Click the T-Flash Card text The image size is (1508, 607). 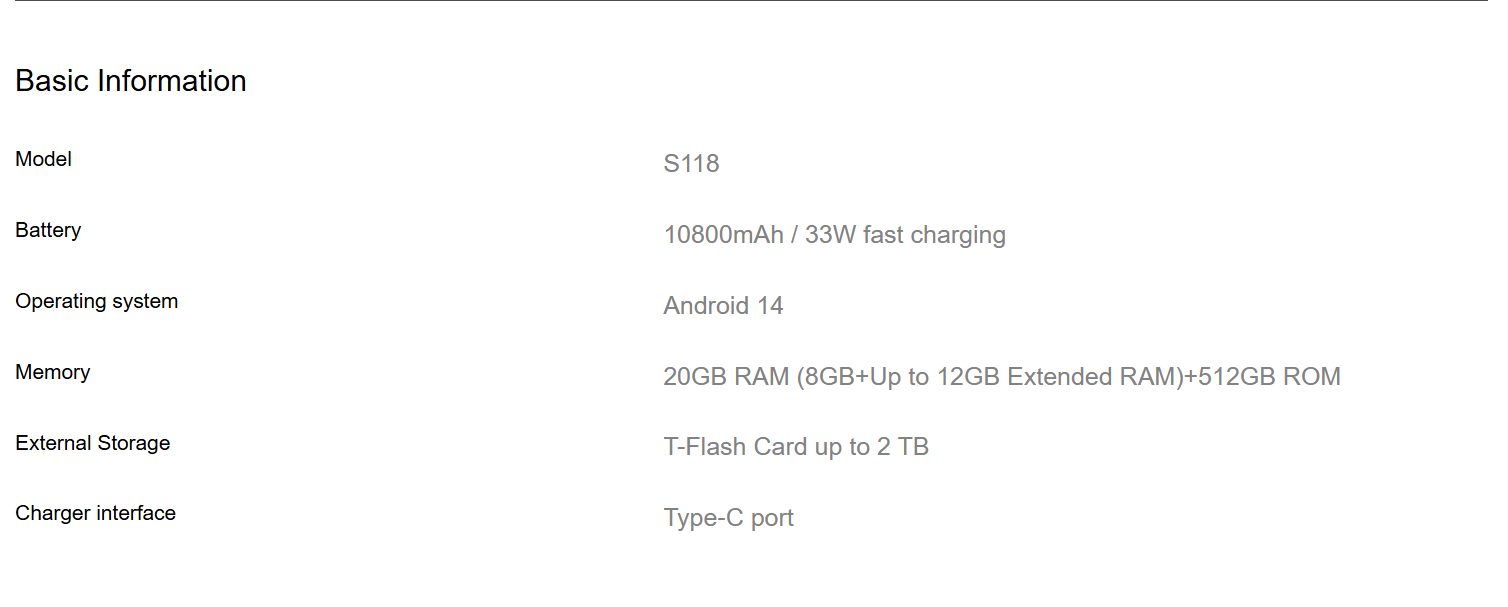(x=736, y=447)
